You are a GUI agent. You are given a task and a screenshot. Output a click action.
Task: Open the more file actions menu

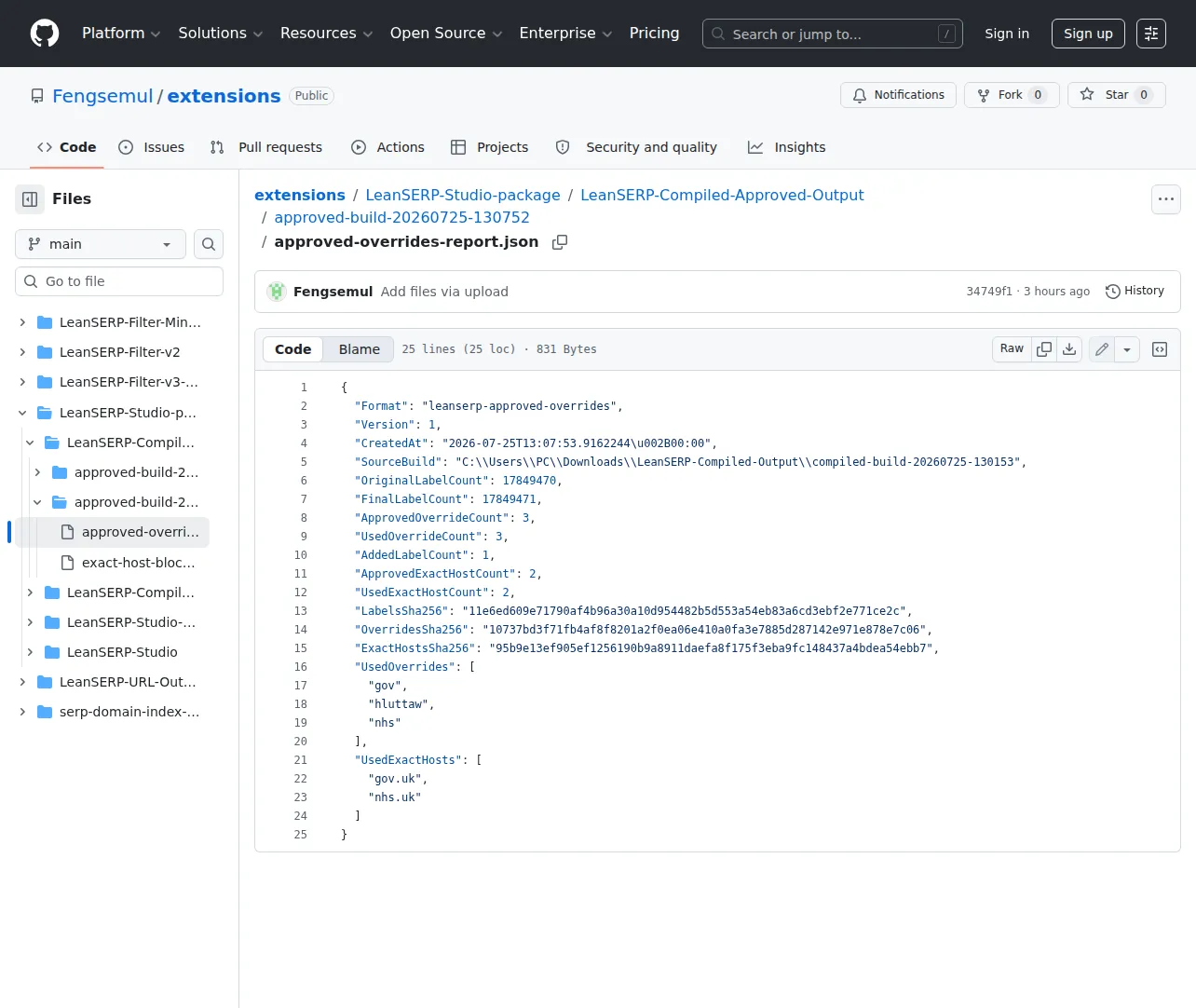point(1166,199)
